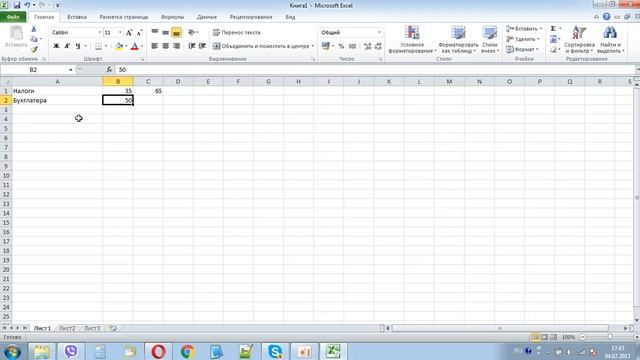The width and height of the screenshot is (640, 360).
Task: Open the borders dropdown arrow
Action: (106, 46)
